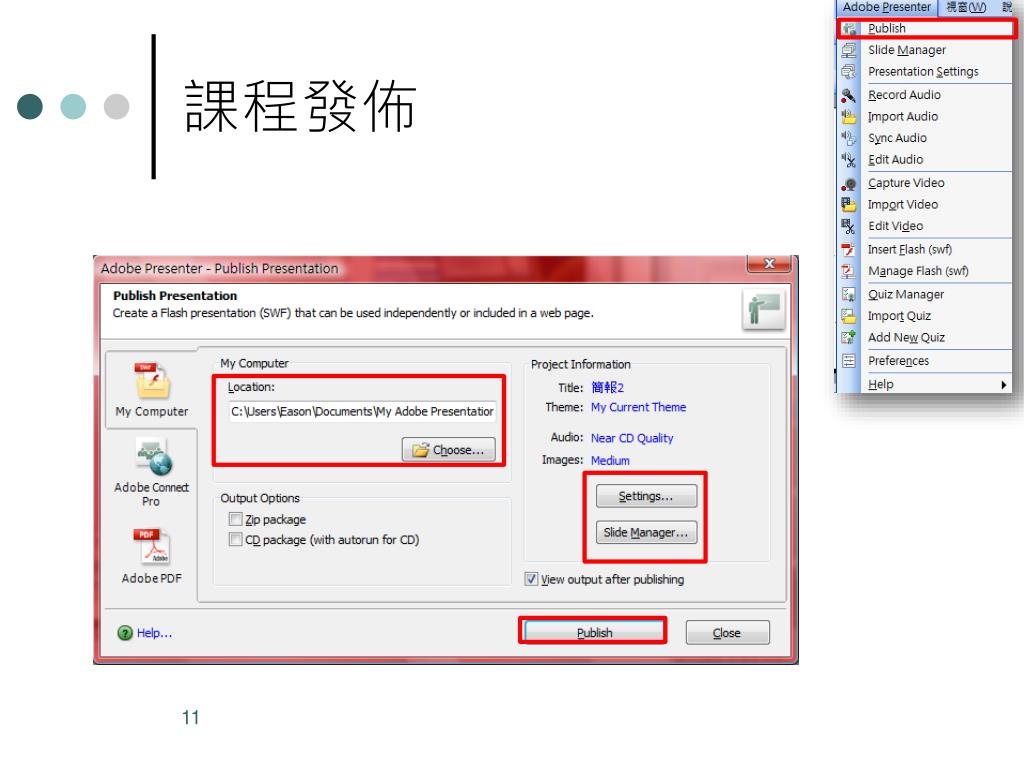Open the Settings... button in Project Information

[646, 496]
